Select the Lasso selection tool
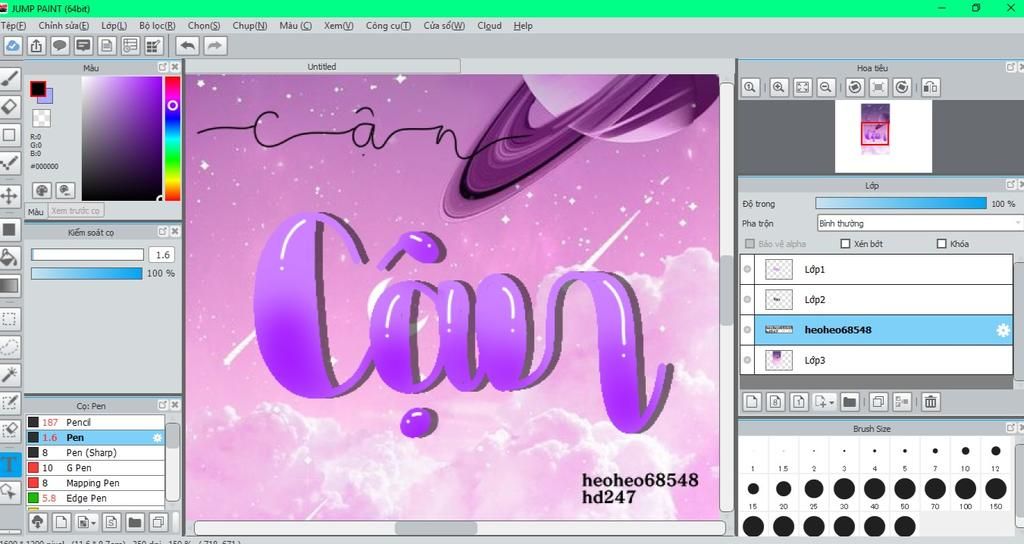Image resolution: width=1024 pixels, height=544 pixels. click(x=9, y=347)
